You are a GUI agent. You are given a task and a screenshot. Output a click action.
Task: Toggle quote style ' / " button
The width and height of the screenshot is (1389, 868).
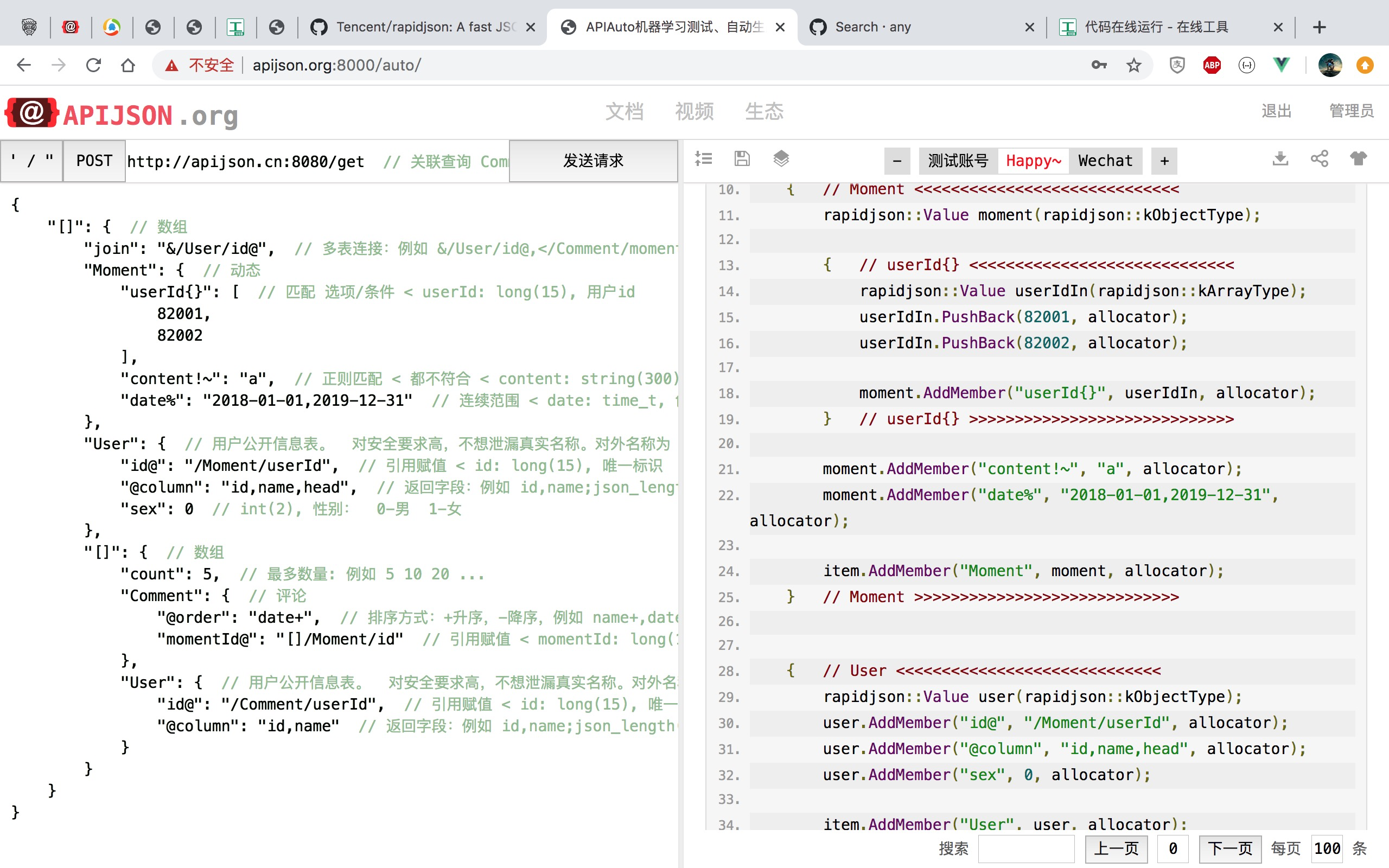[x=31, y=161]
